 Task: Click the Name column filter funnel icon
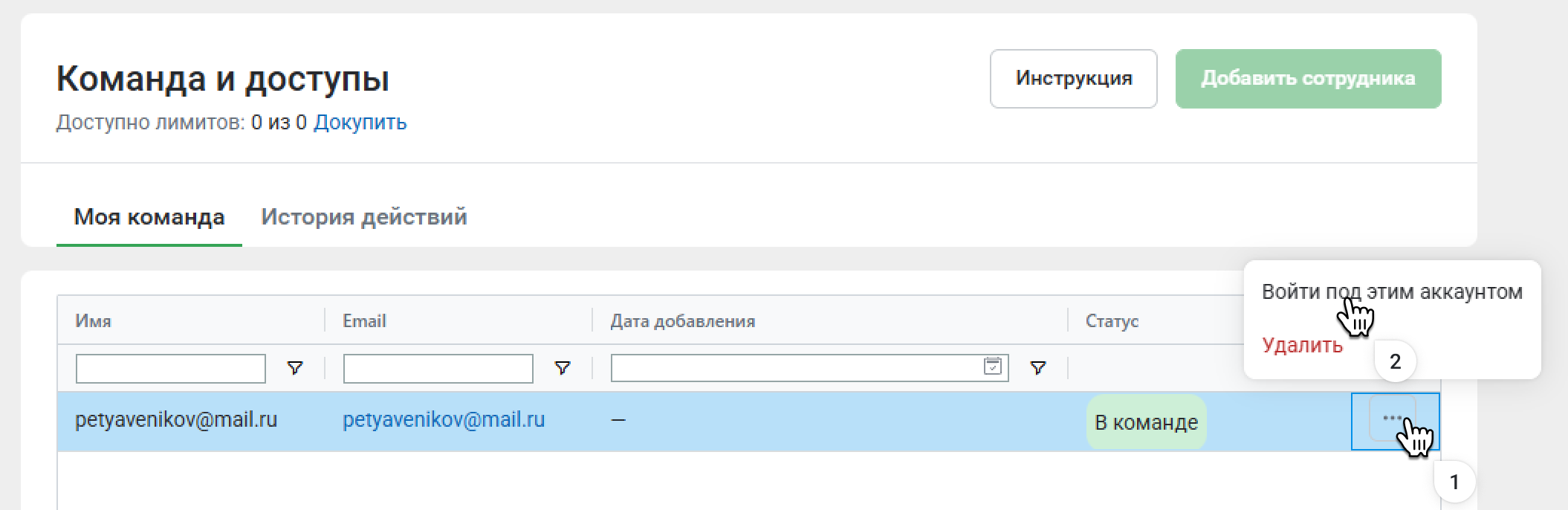click(295, 368)
